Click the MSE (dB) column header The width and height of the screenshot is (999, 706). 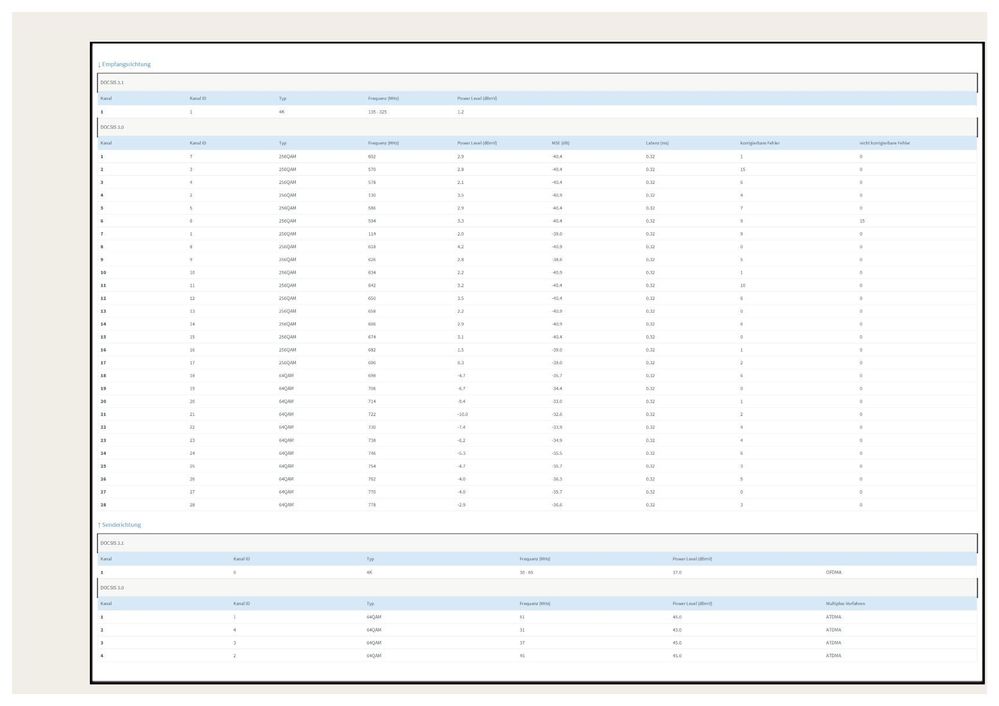[x=561, y=143]
